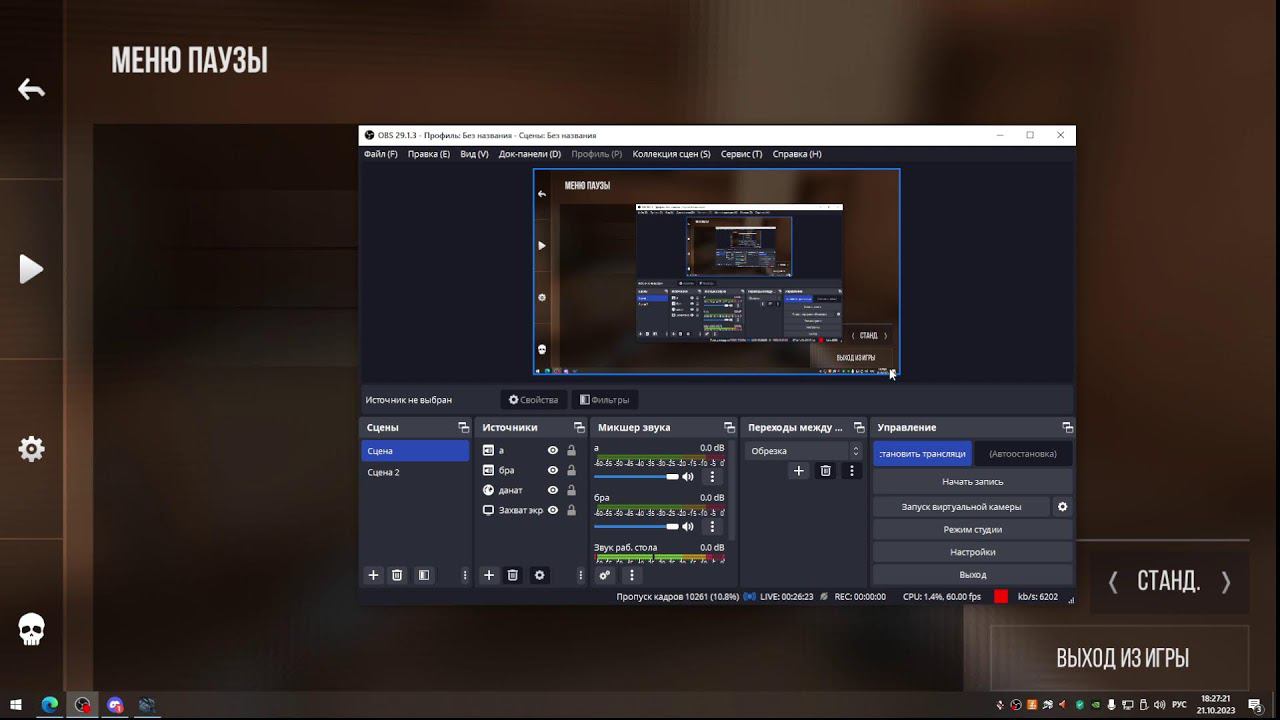Click ВЫХОД ИЗ ИГРЫ in the pause menu
The height and width of the screenshot is (720, 1280).
pyautogui.click(x=1122, y=658)
